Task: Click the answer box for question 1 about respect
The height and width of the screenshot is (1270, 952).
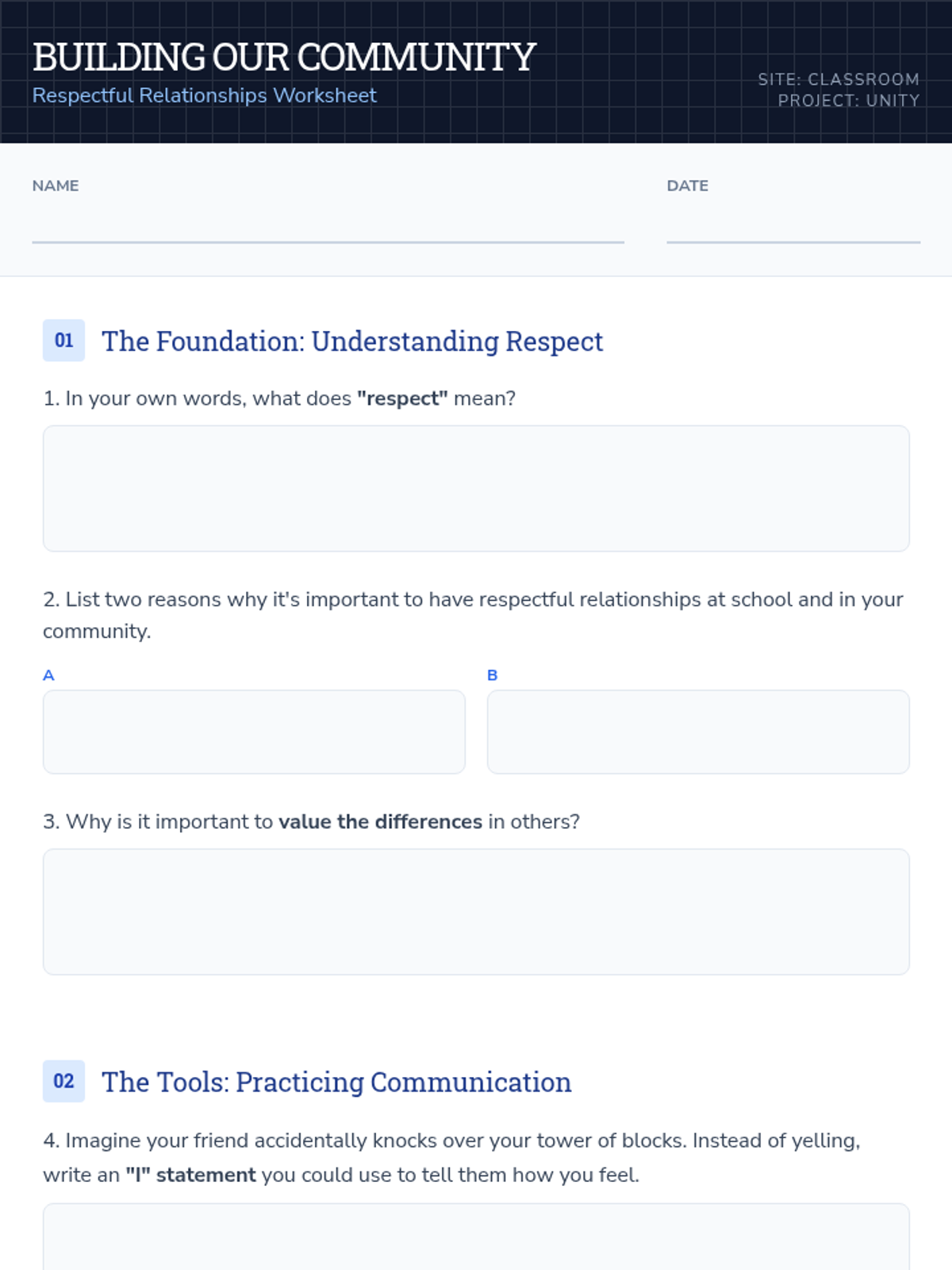Action: coord(476,488)
